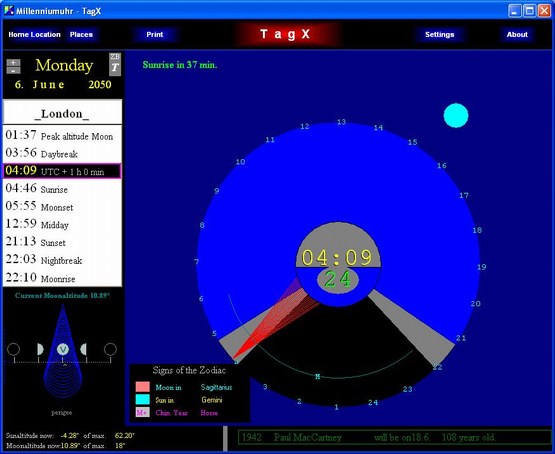Click the Horse Chinese year text
The width and height of the screenshot is (555, 454).
209,413
